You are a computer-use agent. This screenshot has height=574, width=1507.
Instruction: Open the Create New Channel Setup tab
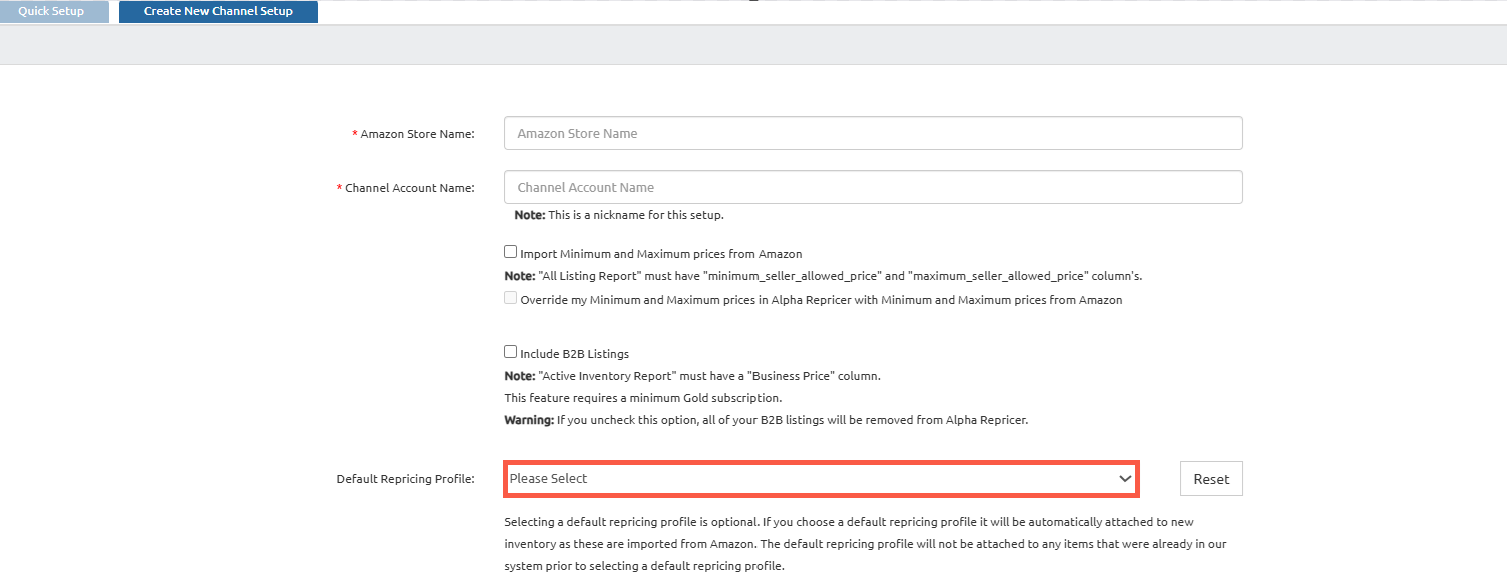coord(218,12)
